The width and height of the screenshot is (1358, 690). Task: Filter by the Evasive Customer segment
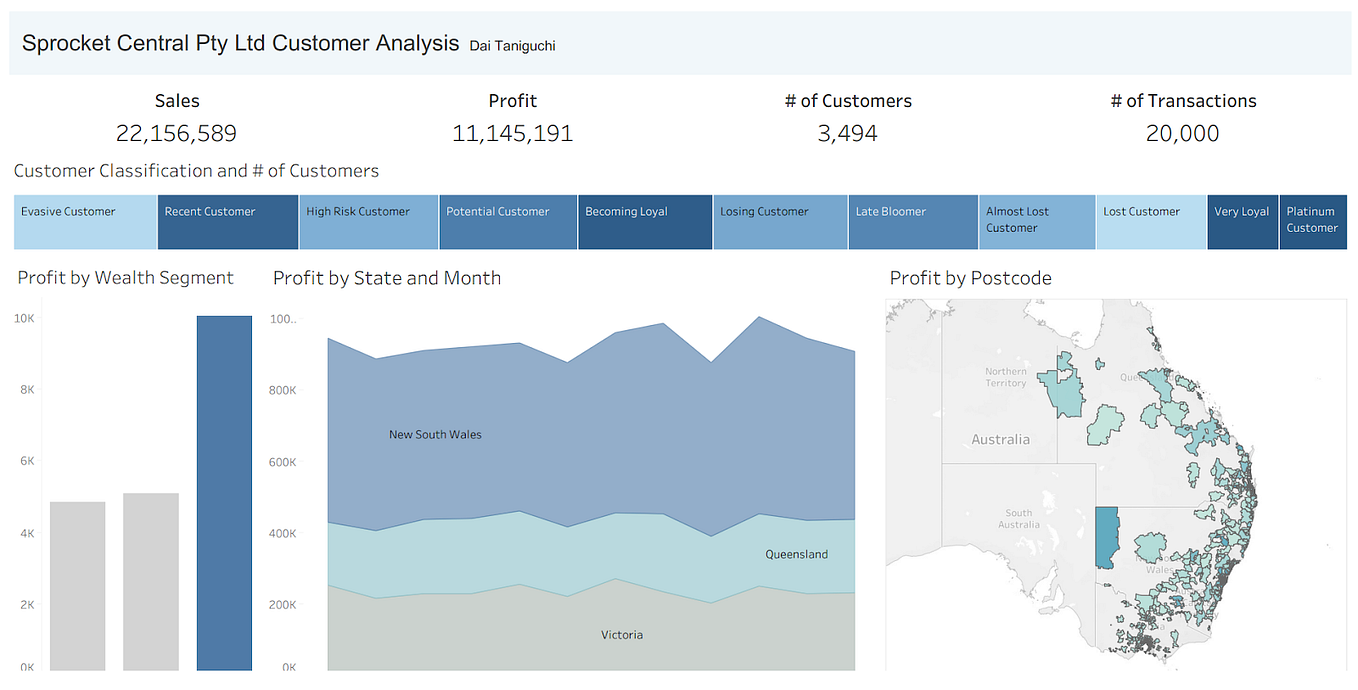click(x=85, y=221)
